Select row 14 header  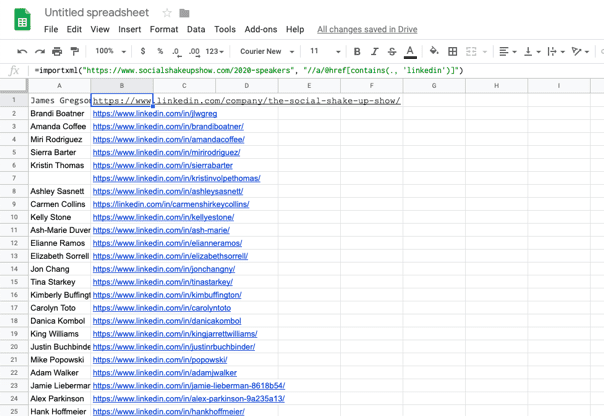14,269
